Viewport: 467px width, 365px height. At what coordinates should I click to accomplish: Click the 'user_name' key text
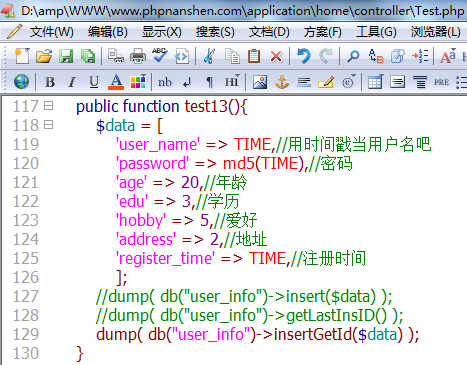pyautogui.click(x=158, y=145)
